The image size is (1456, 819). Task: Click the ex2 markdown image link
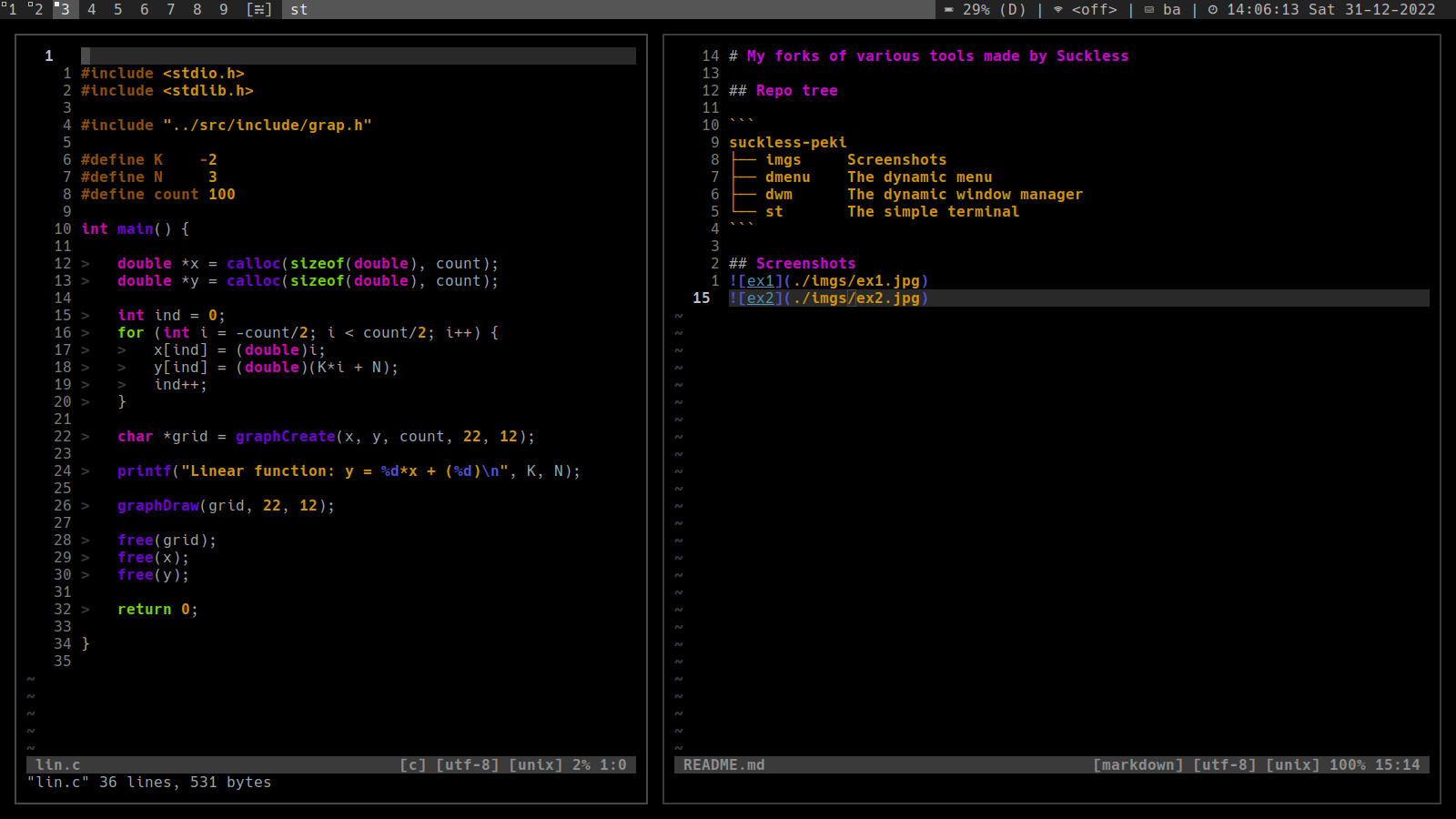point(829,298)
